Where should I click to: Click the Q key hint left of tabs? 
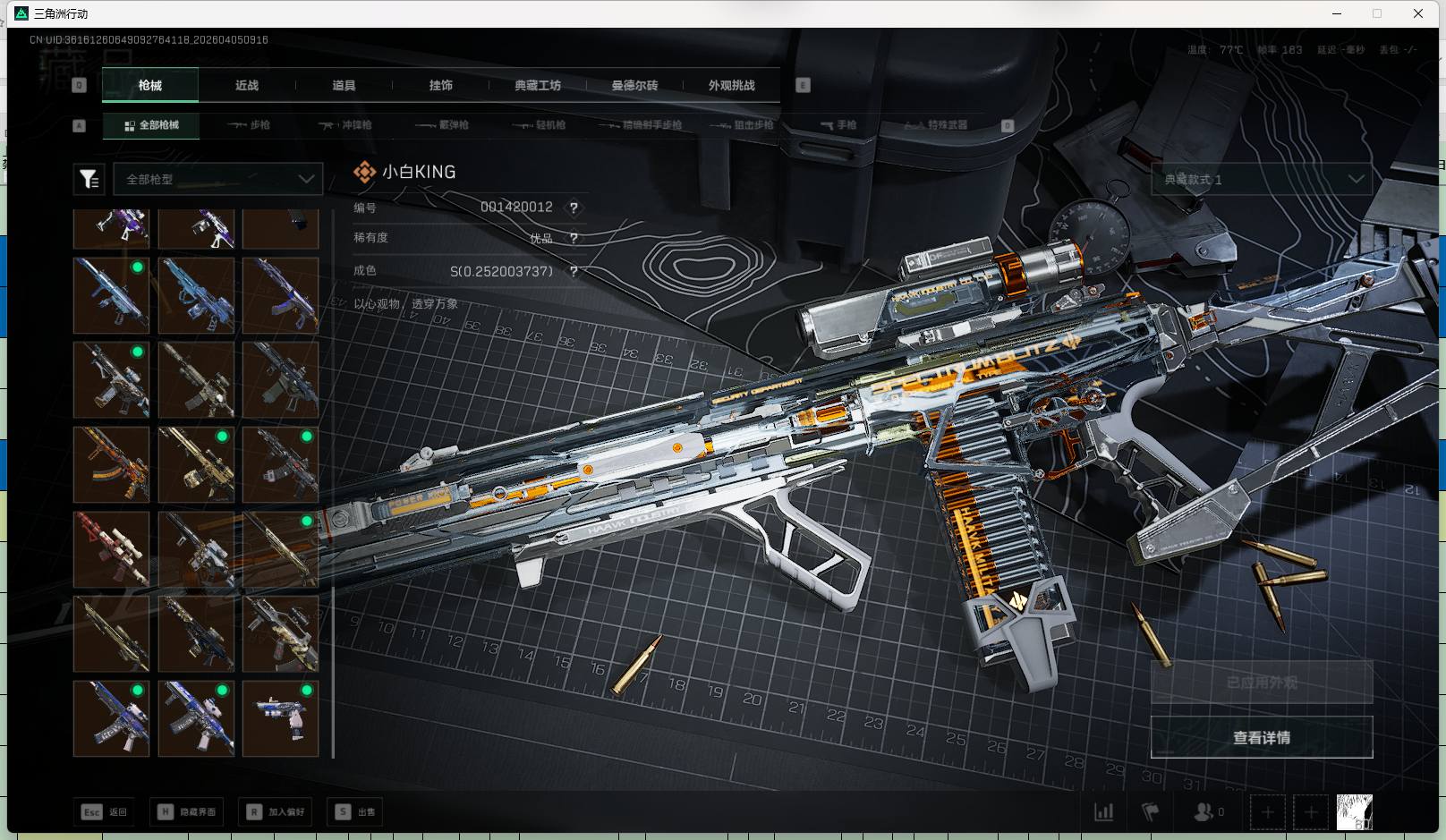click(80, 85)
